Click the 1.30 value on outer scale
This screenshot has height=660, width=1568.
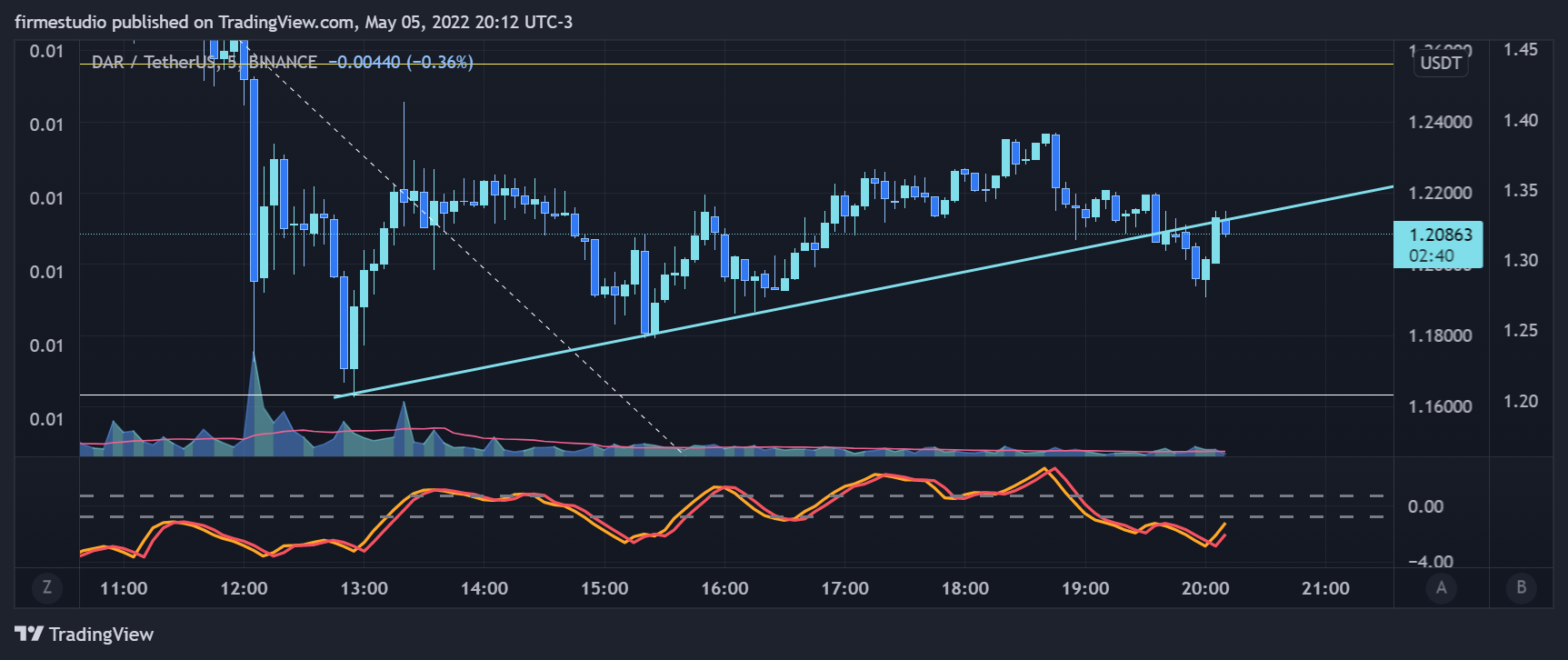pyautogui.click(x=1521, y=260)
